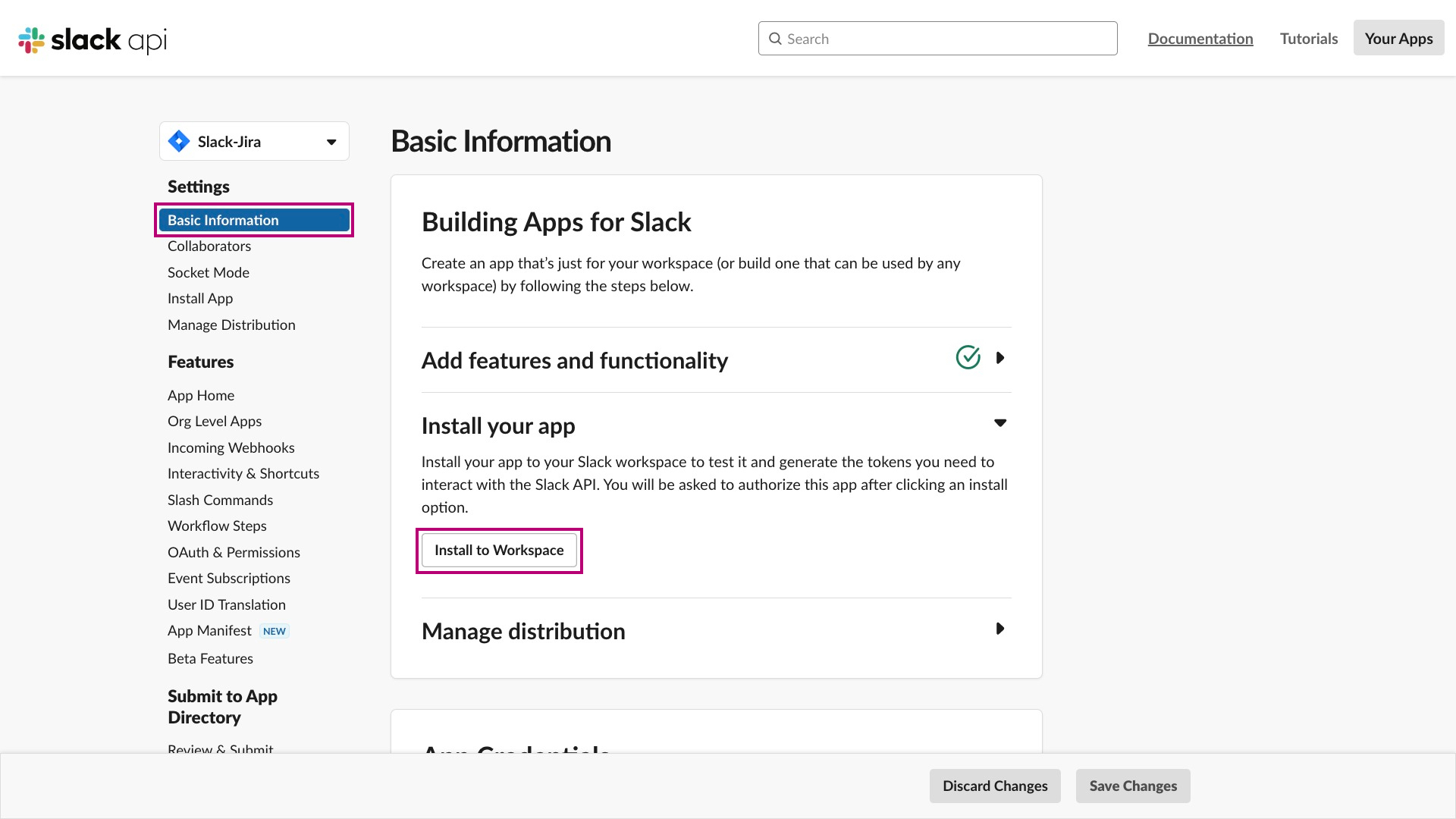1456x819 pixels.
Task: Click the Slack API logo
Action: (x=92, y=39)
